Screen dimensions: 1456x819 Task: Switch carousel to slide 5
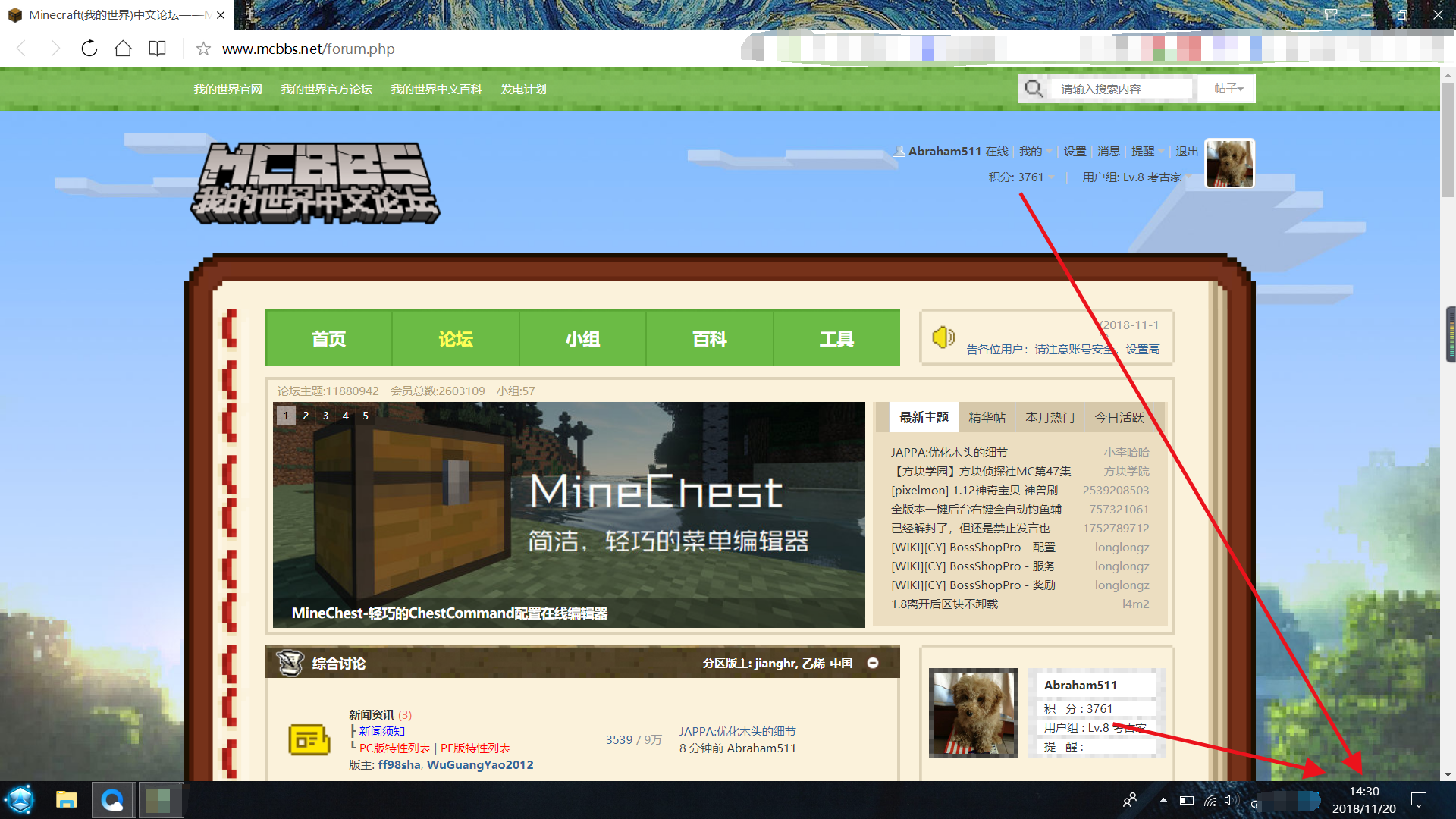(366, 416)
